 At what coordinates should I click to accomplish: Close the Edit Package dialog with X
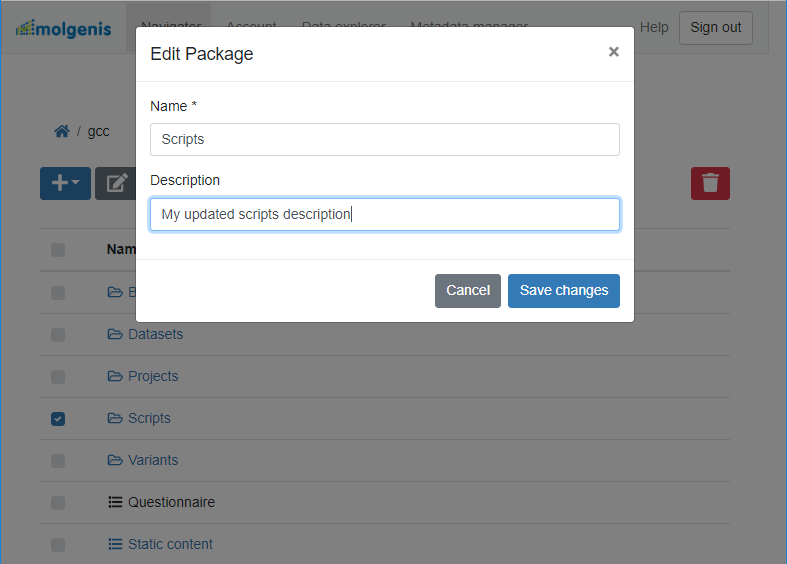tap(613, 52)
